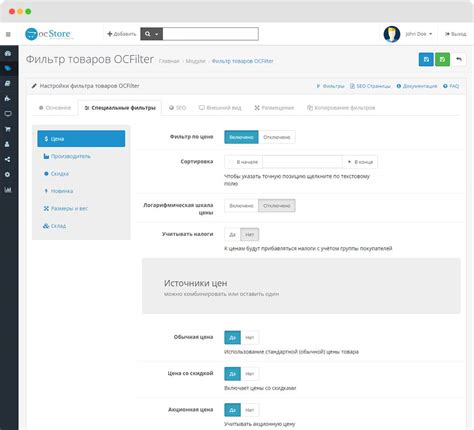Set Фильтр по цене to Включено

pyautogui.click(x=241, y=137)
